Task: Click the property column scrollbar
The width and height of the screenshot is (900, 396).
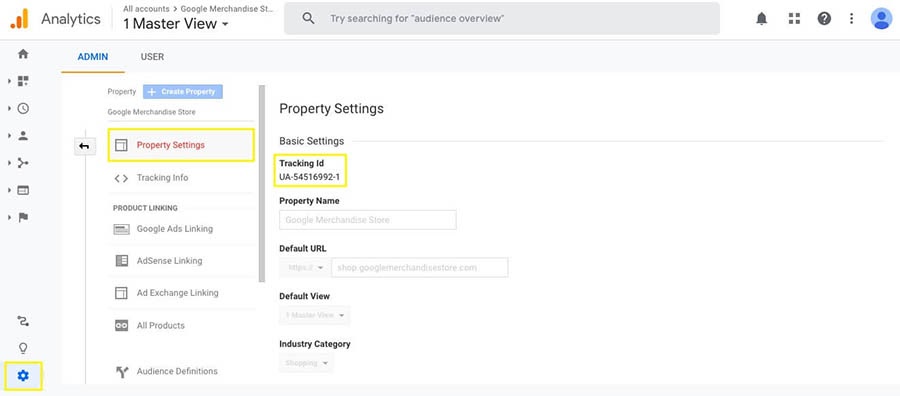Action: [262, 184]
